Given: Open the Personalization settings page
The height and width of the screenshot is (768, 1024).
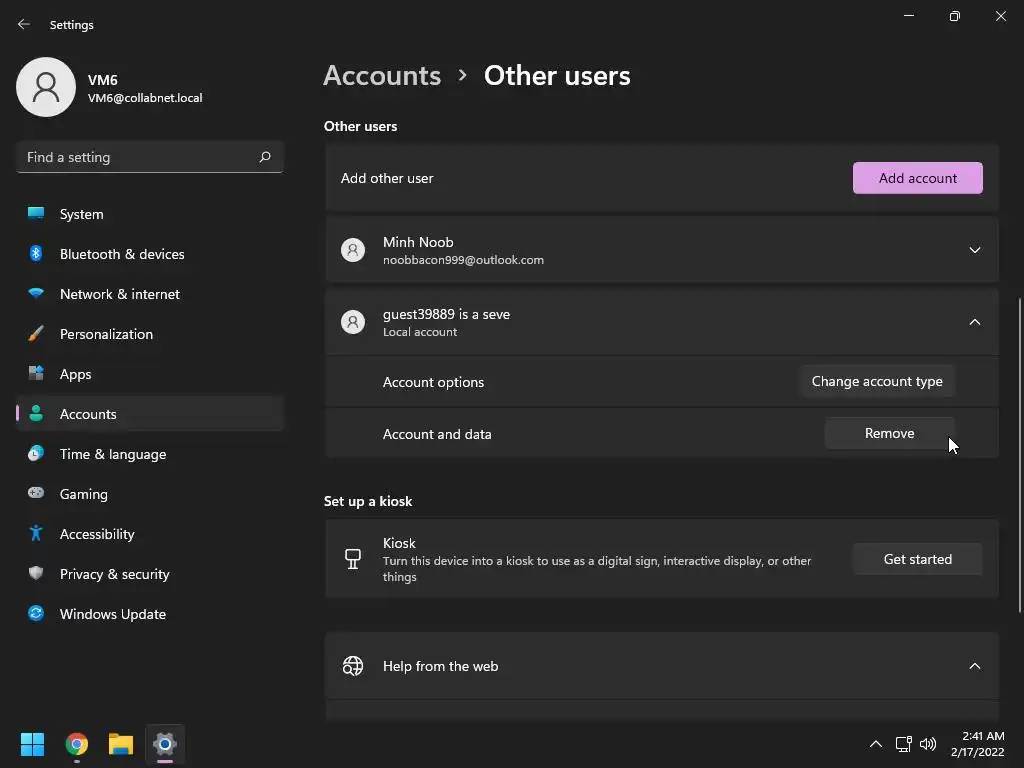Looking at the screenshot, I should [x=106, y=334].
